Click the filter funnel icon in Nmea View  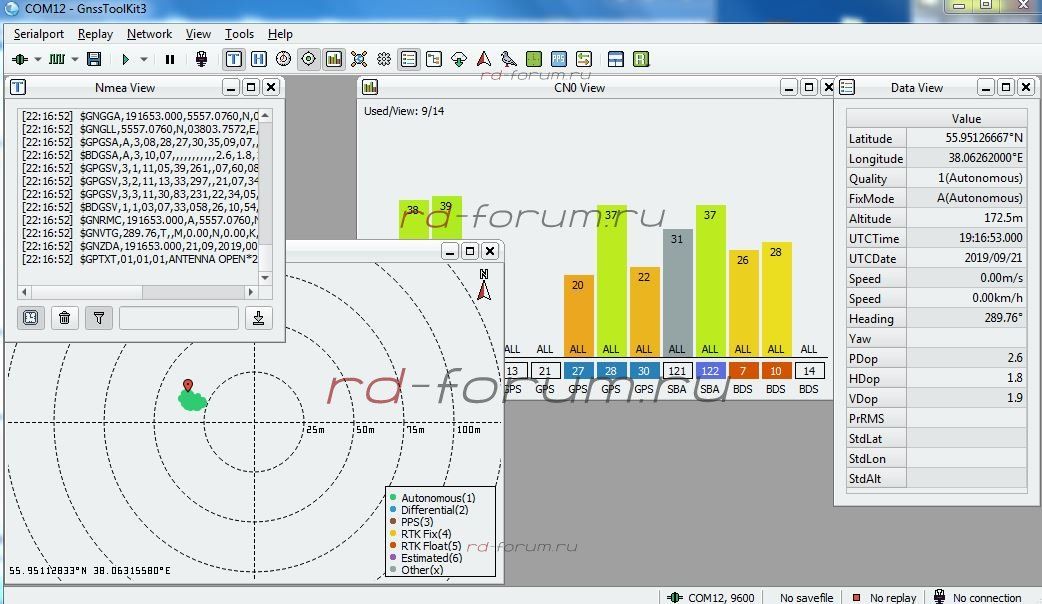tap(98, 318)
